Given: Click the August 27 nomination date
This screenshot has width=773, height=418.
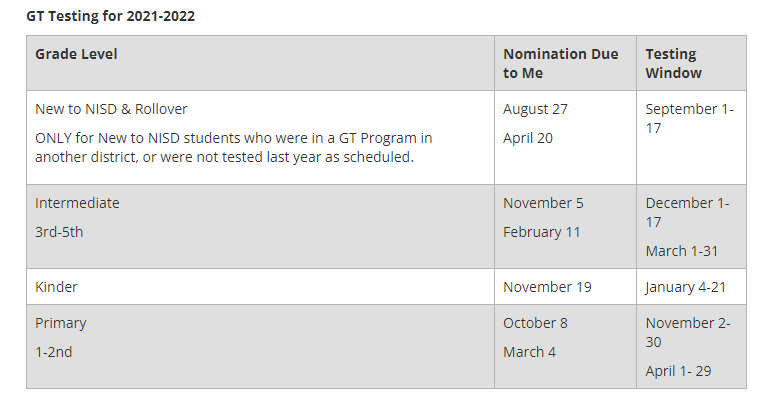Looking at the screenshot, I should (x=535, y=109).
